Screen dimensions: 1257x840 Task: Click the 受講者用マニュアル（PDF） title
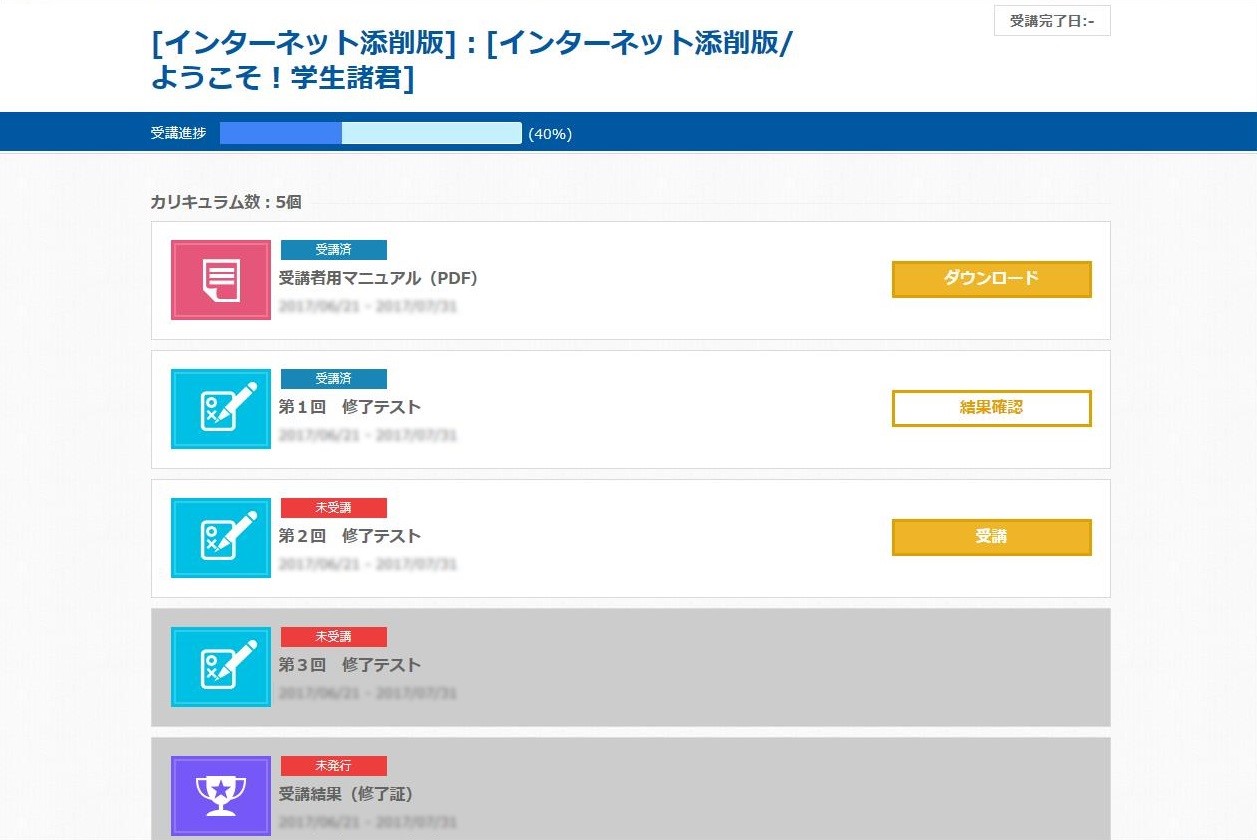tap(378, 278)
